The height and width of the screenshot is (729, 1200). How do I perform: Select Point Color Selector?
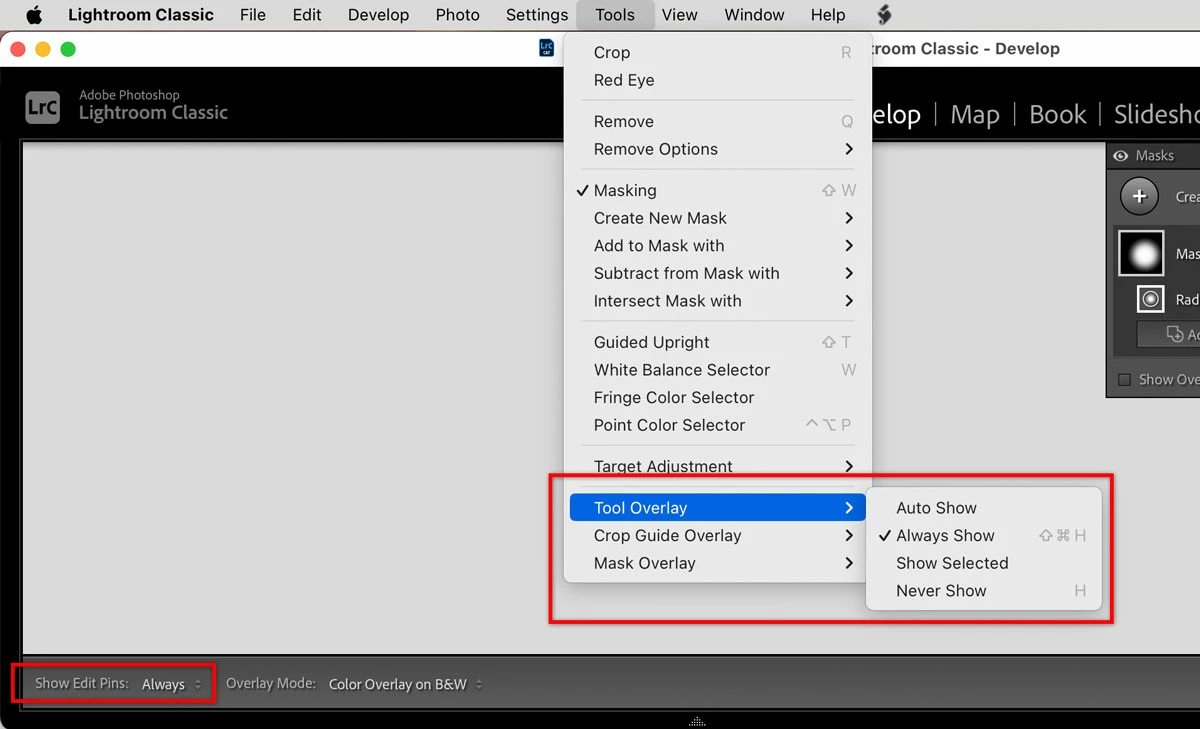click(718, 425)
